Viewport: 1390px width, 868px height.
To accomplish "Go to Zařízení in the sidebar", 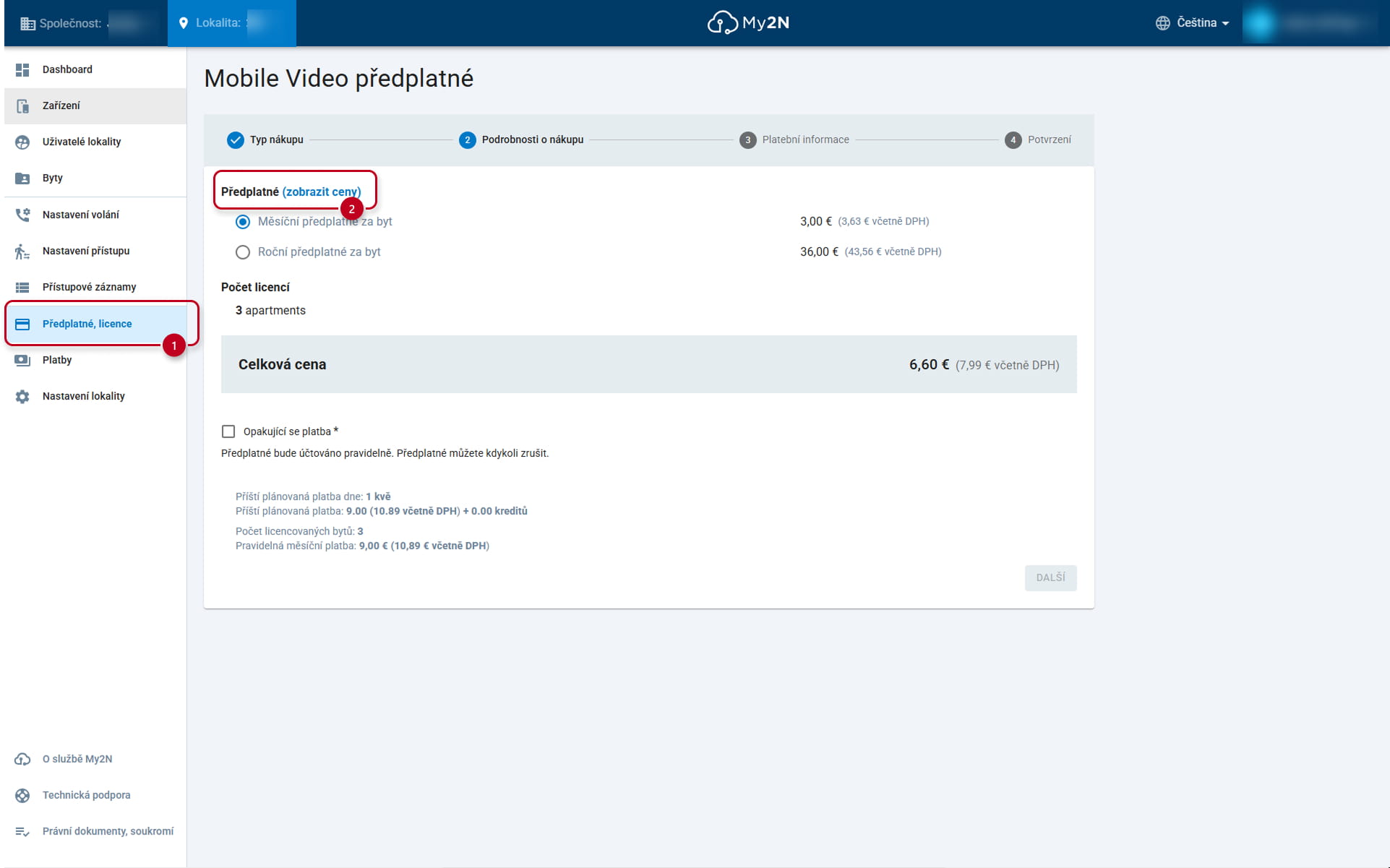I will 95,106.
